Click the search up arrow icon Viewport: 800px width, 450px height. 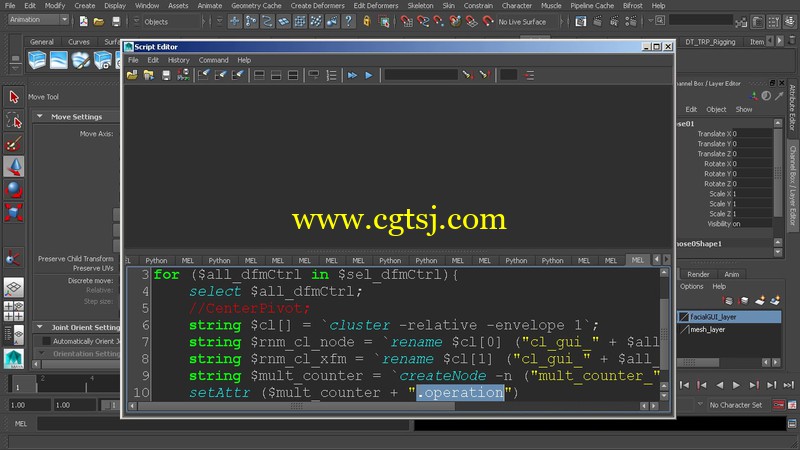[484, 76]
